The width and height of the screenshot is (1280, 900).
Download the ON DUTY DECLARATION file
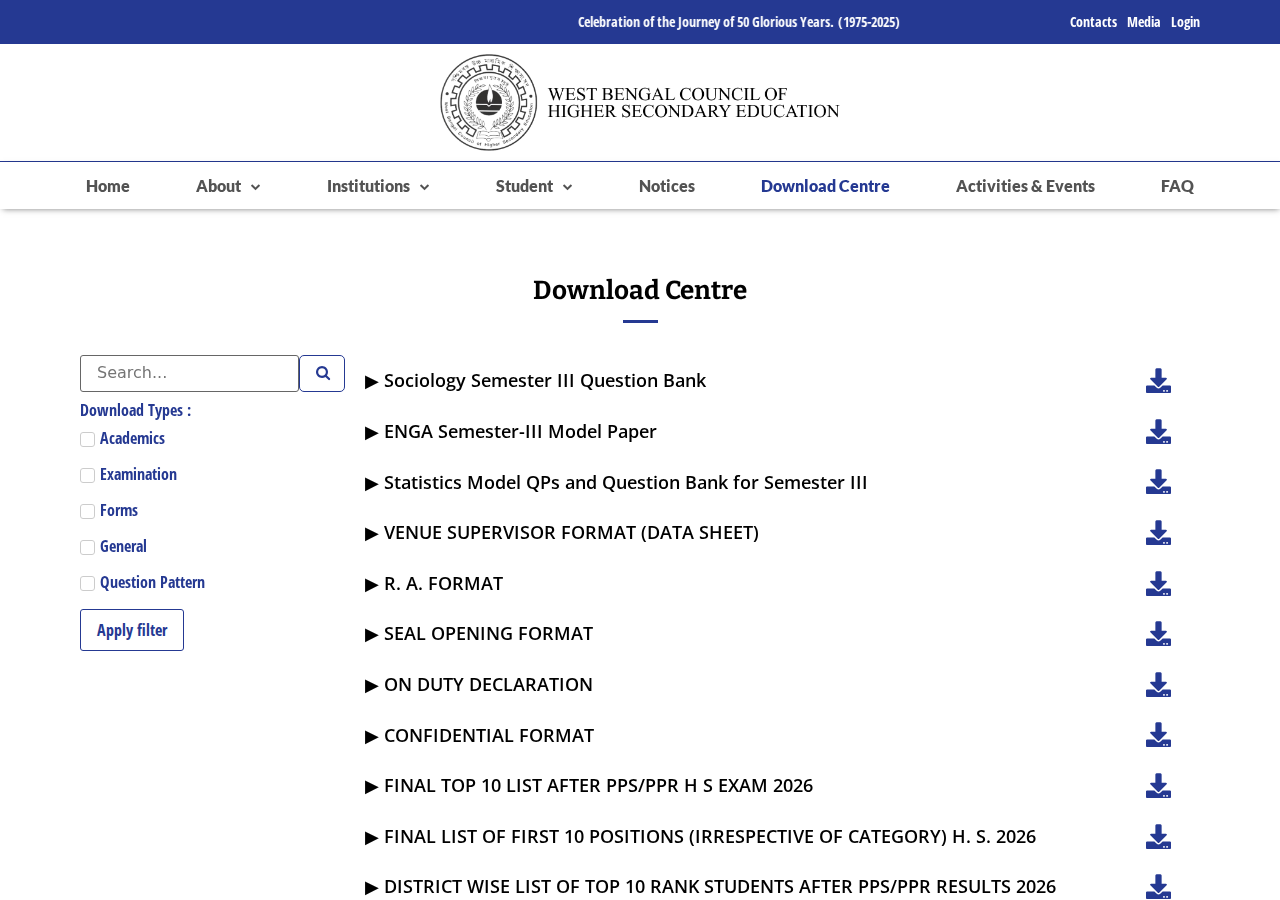tap(1158, 685)
